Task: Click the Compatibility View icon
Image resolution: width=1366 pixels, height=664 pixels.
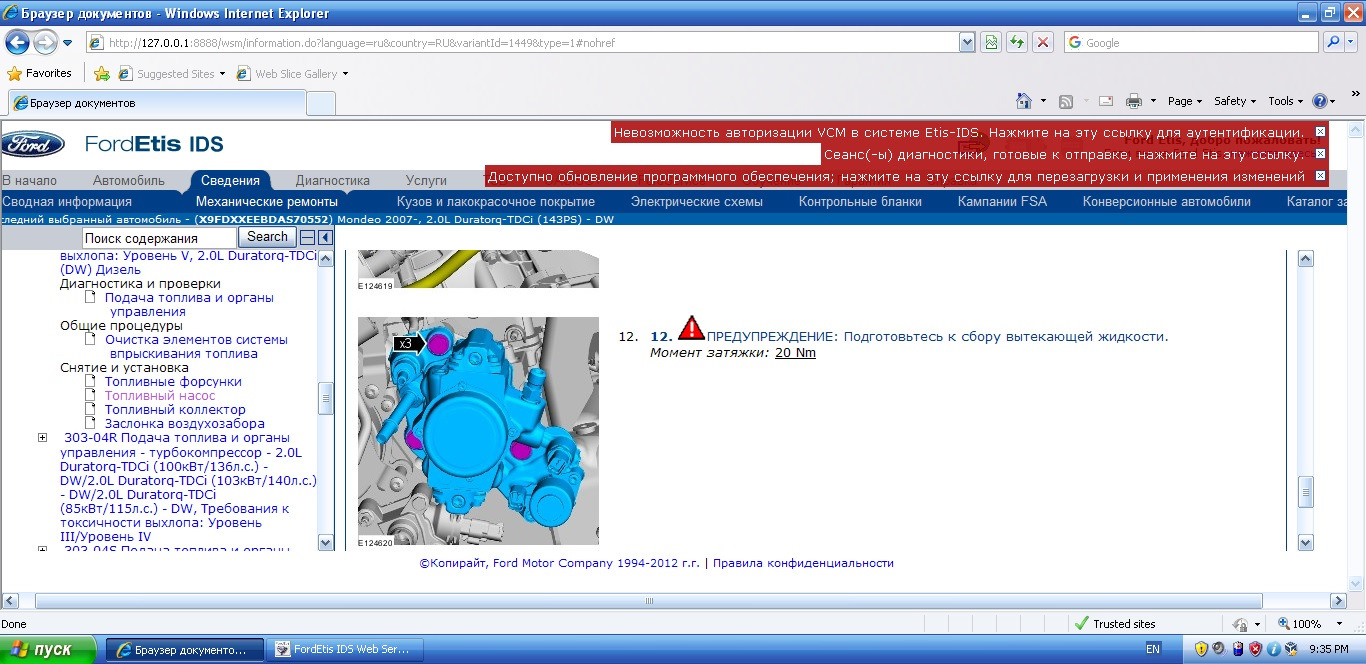Action: click(990, 43)
